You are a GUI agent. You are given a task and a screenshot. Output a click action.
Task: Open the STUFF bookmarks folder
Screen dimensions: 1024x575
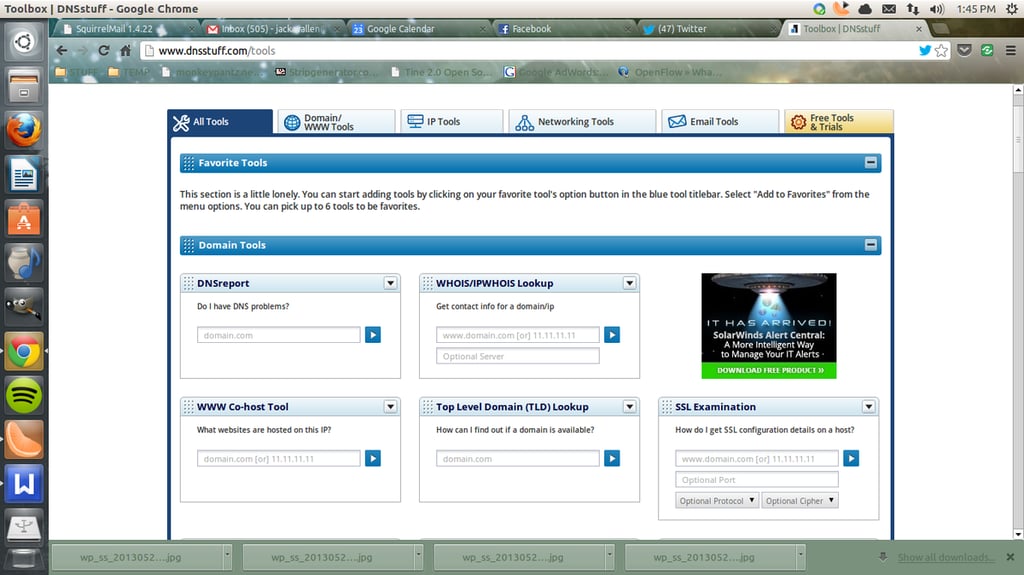76,72
